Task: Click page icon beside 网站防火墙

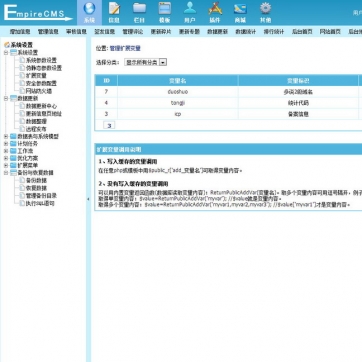Action: 22,91
